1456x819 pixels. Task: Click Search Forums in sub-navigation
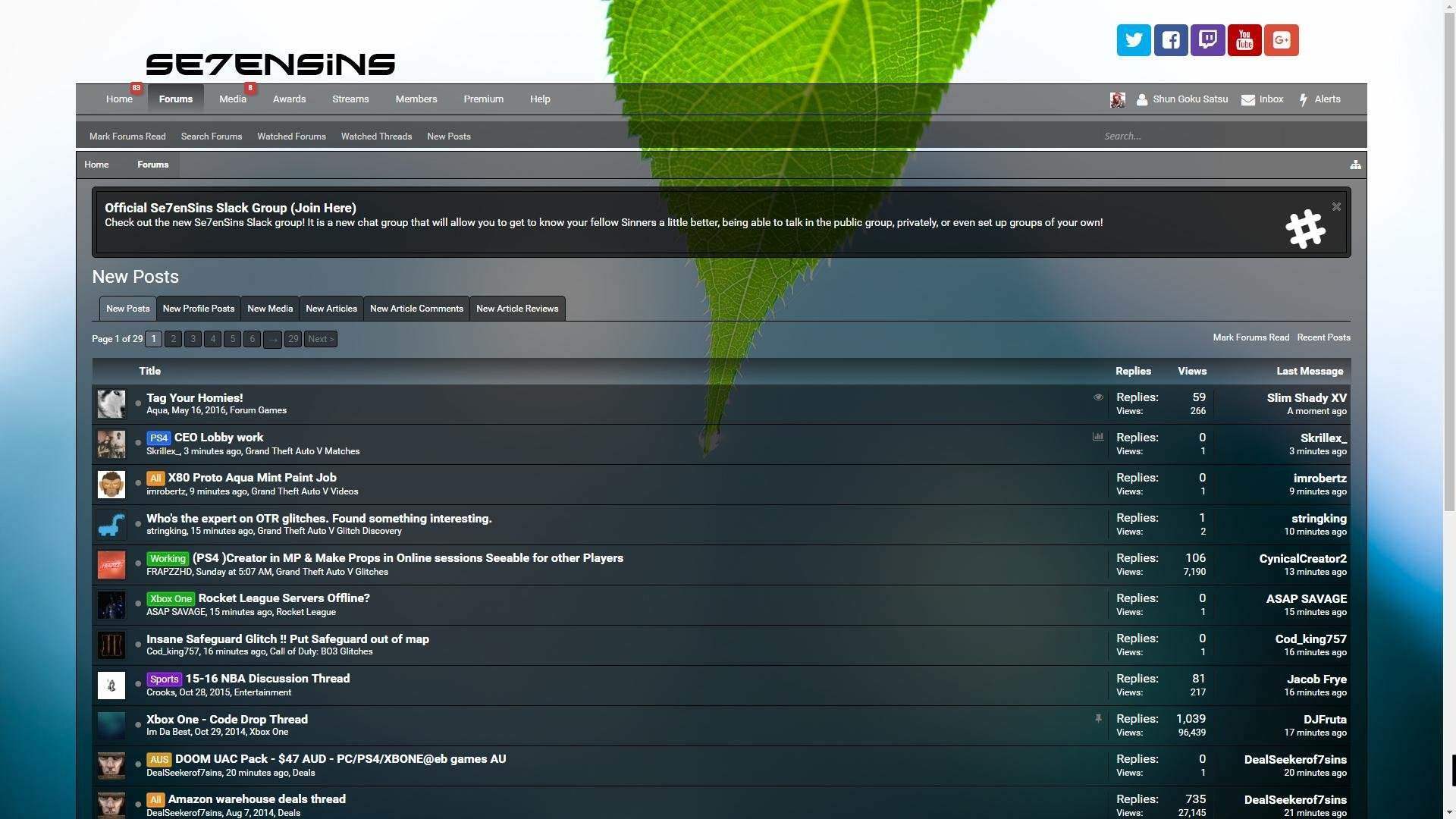coord(212,136)
